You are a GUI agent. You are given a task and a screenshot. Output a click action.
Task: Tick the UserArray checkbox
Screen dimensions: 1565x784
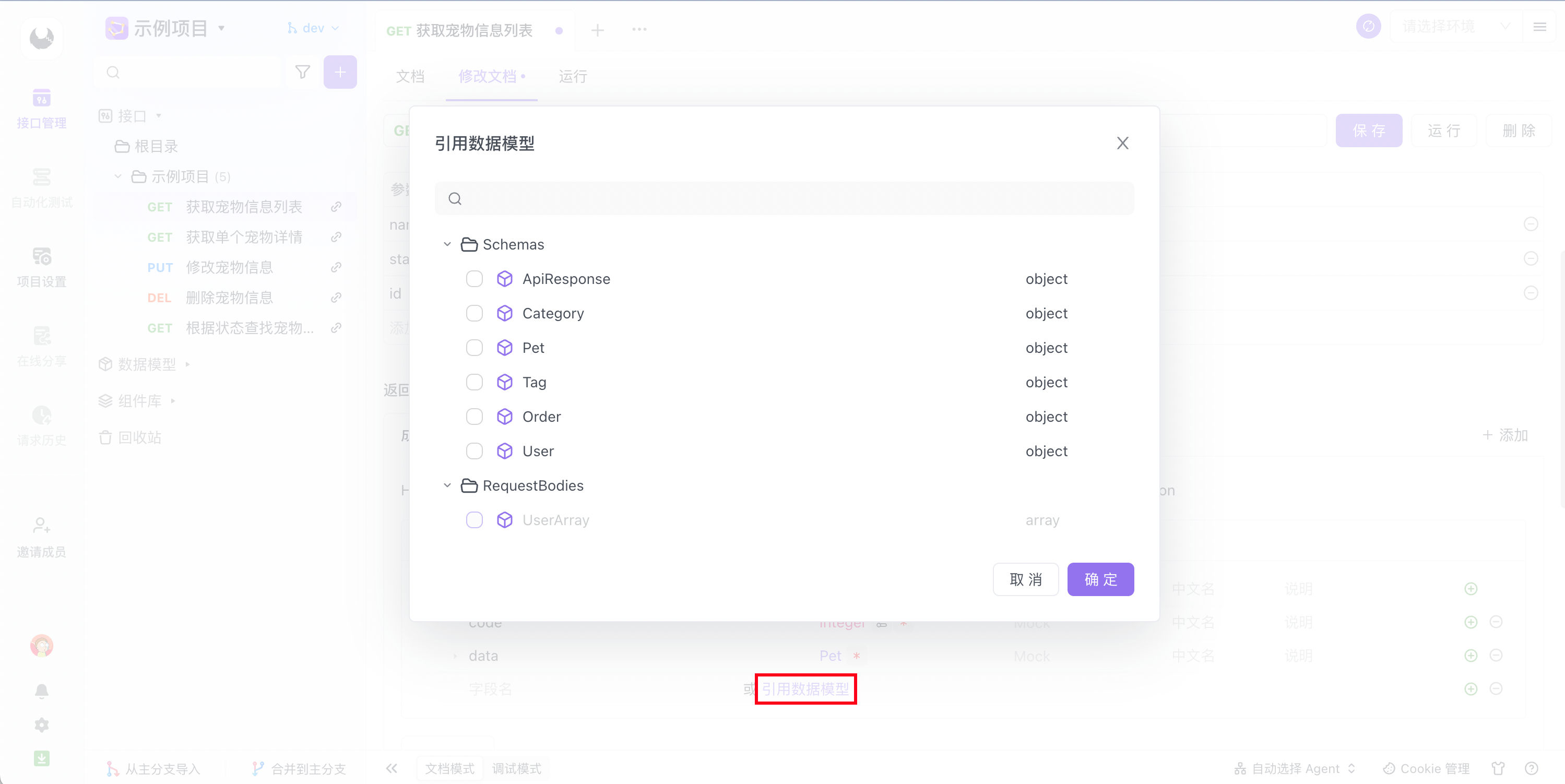[x=475, y=520]
